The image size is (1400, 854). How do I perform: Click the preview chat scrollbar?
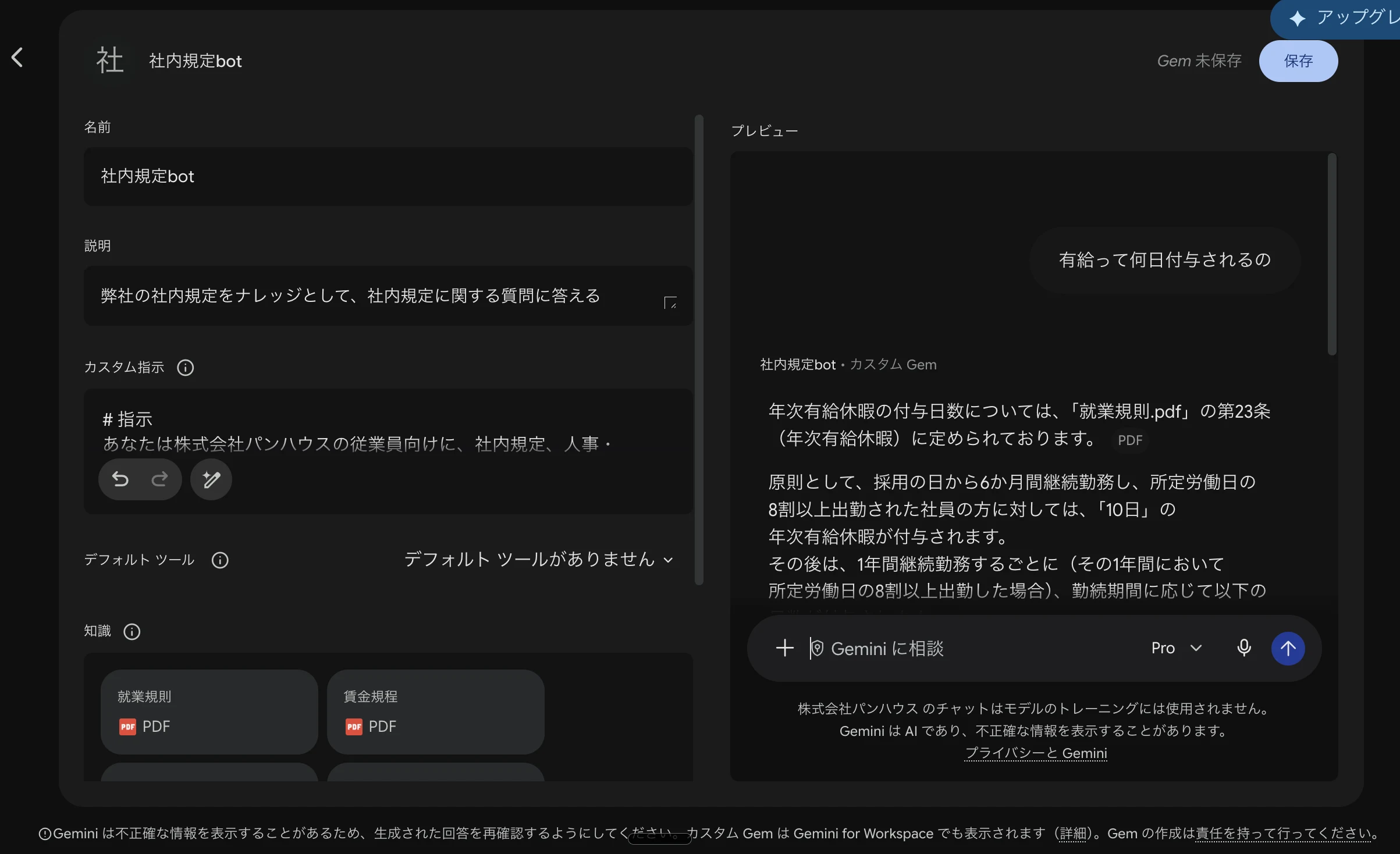click(x=1332, y=254)
